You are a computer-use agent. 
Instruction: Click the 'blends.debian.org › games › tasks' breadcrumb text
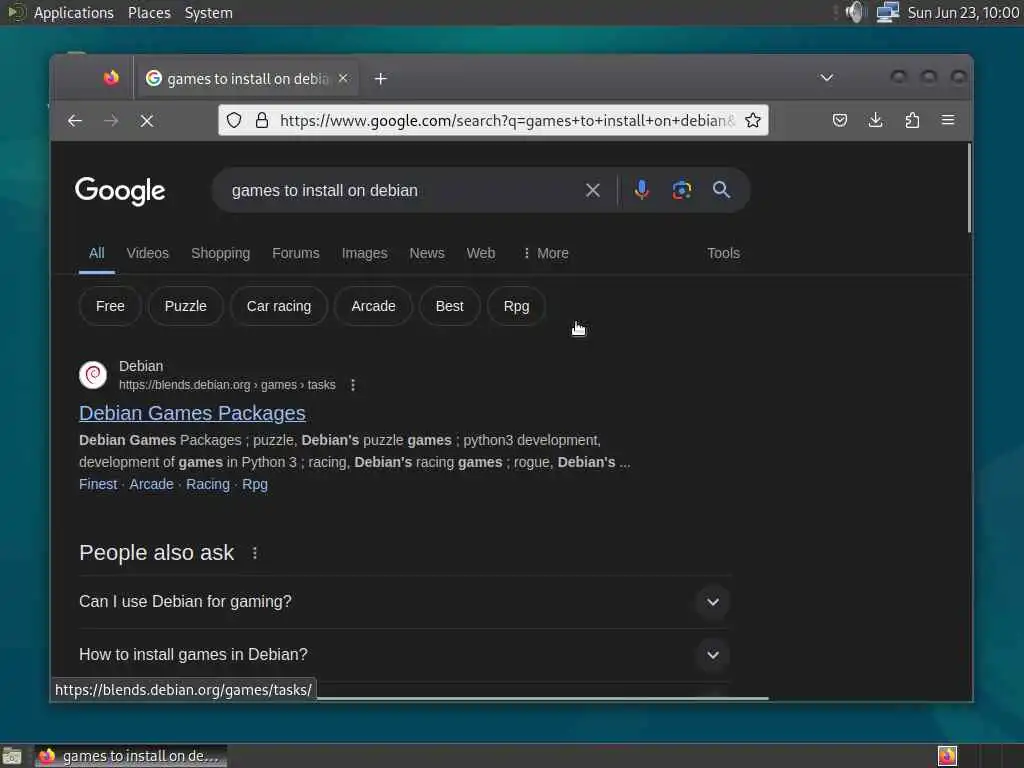pyautogui.click(x=227, y=385)
